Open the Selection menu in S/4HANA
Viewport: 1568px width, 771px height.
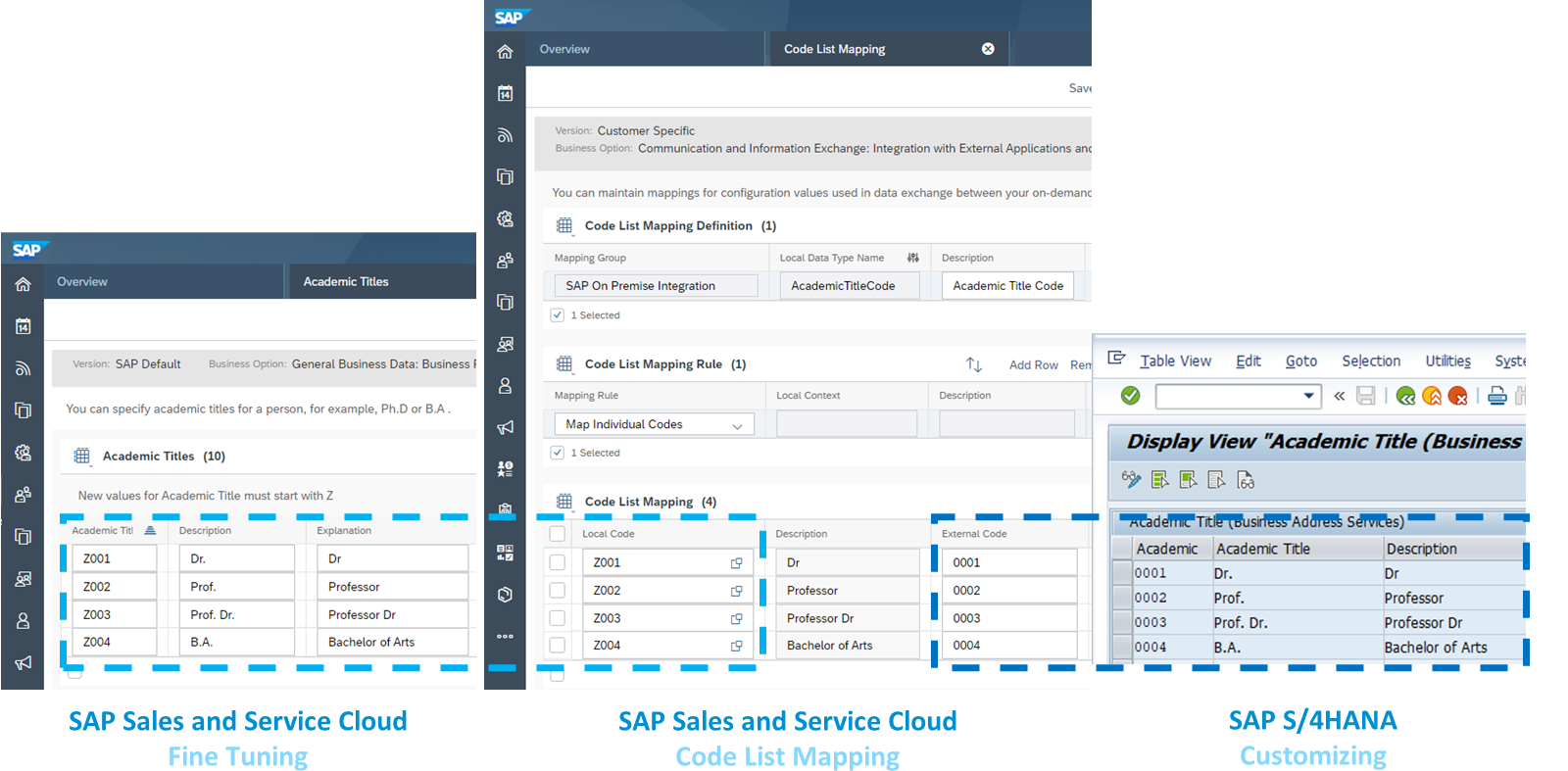[x=1371, y=361]
